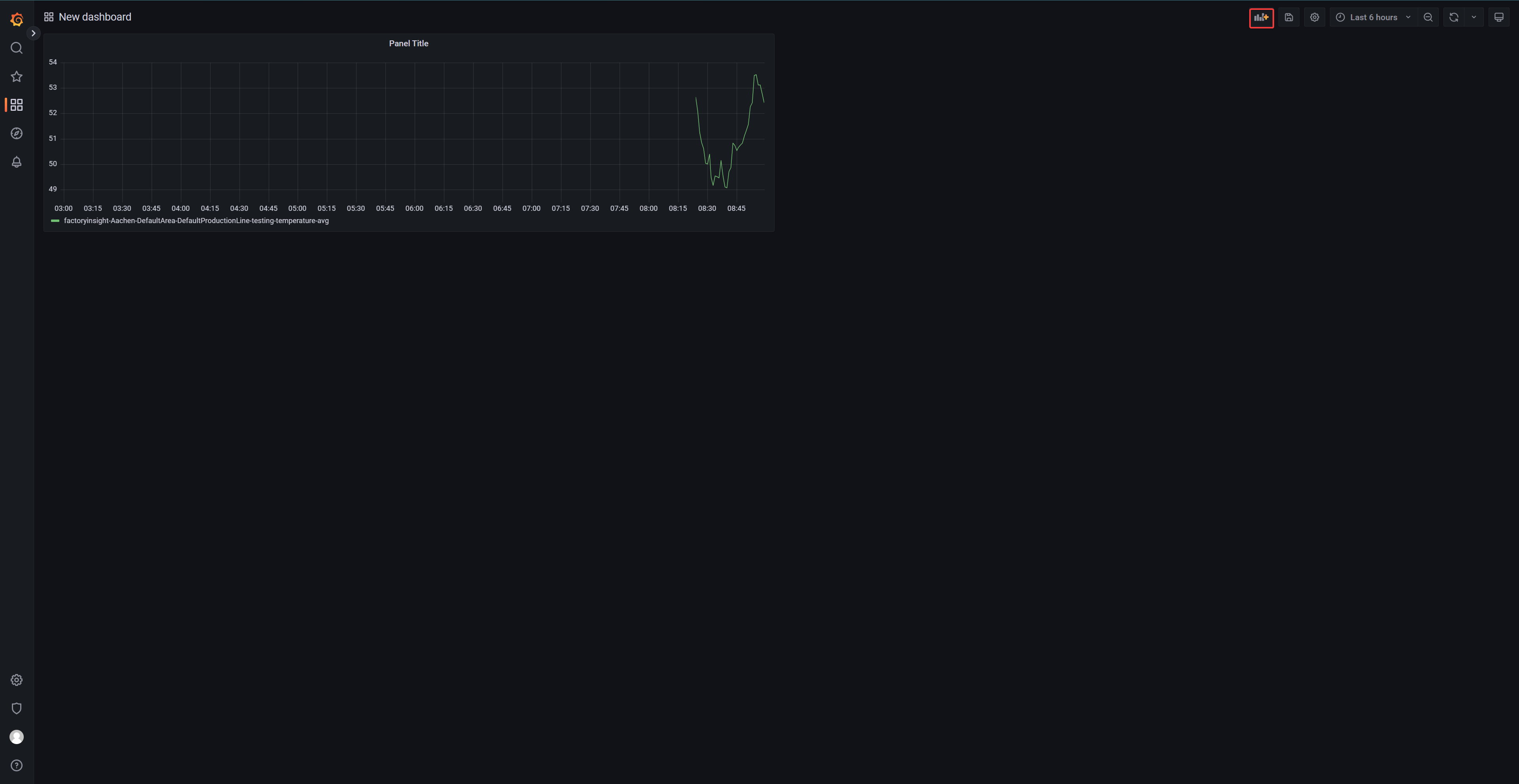Click the Add panel icon
The width and height of the screenshot is (1519, 784).
1261,18
